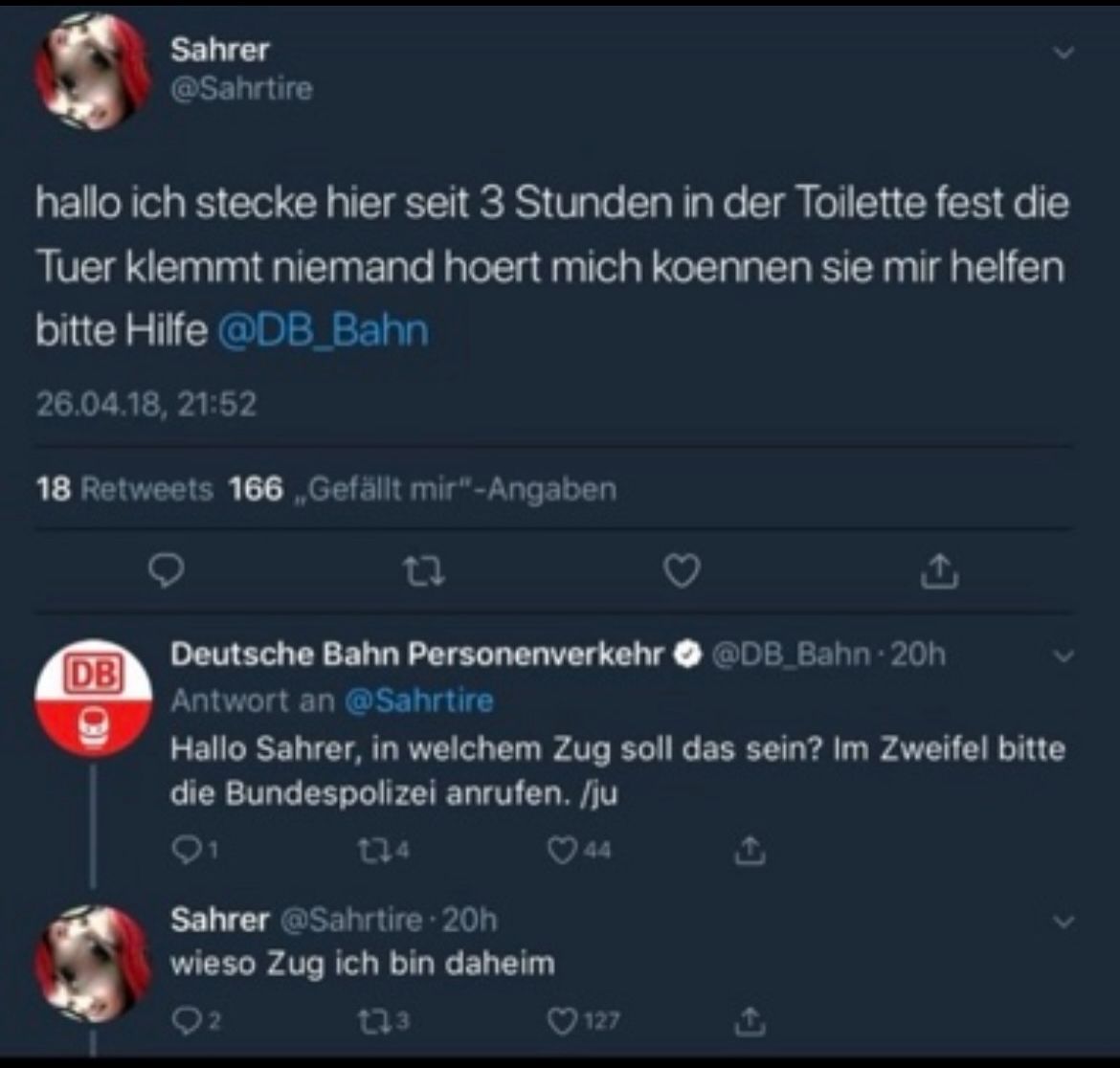The image size is (1120, 1068).
Task: View the 166 'Gefällt mir'-Angaben list
Action: [422, 490]
